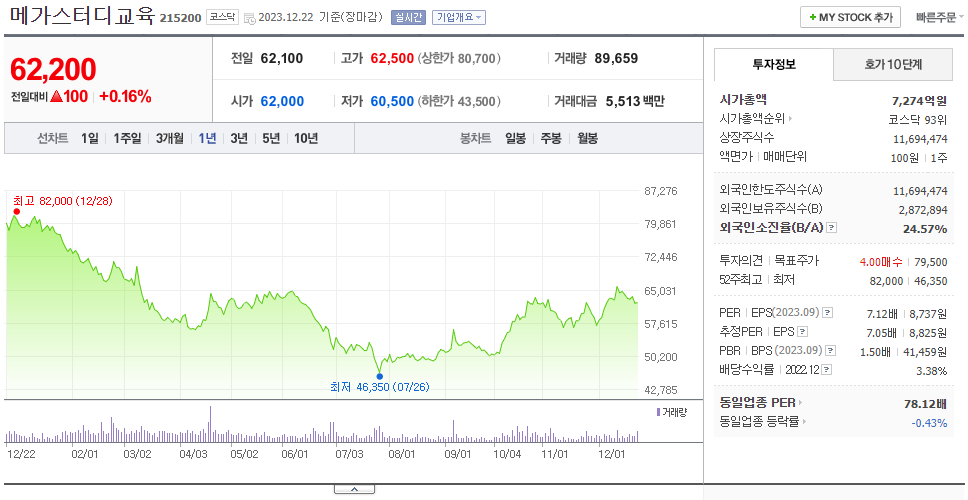
Task: Show the 월봉 candlestick chart
Action: coord(588,139)
